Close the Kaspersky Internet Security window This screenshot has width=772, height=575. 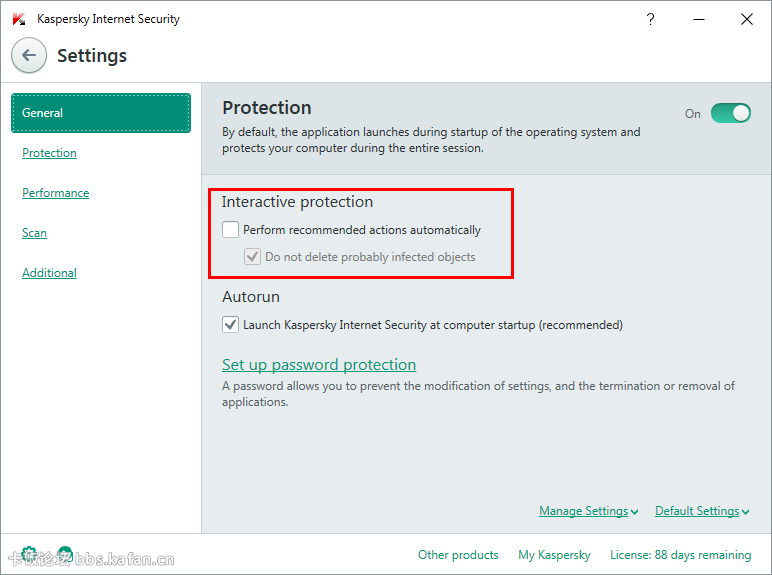click(x=746, y=19)
